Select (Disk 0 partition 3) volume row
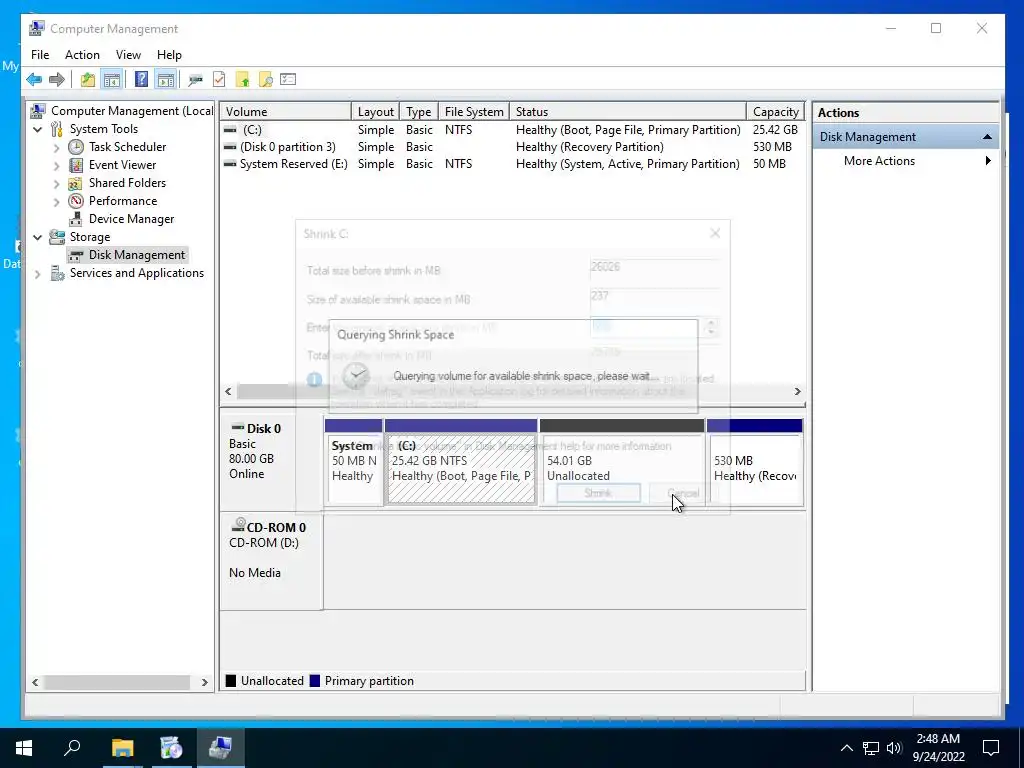 click(x=513, y=147)
